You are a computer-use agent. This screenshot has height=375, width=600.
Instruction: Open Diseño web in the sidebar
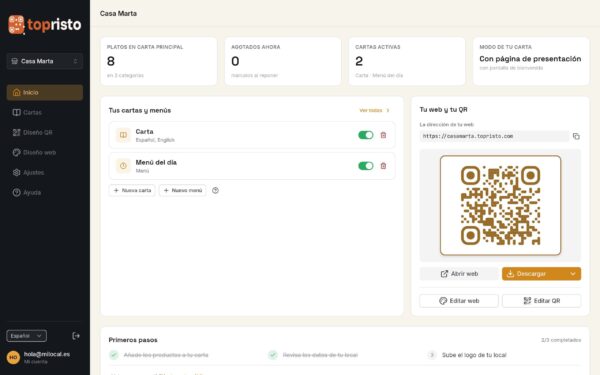[x=45, y=152]
